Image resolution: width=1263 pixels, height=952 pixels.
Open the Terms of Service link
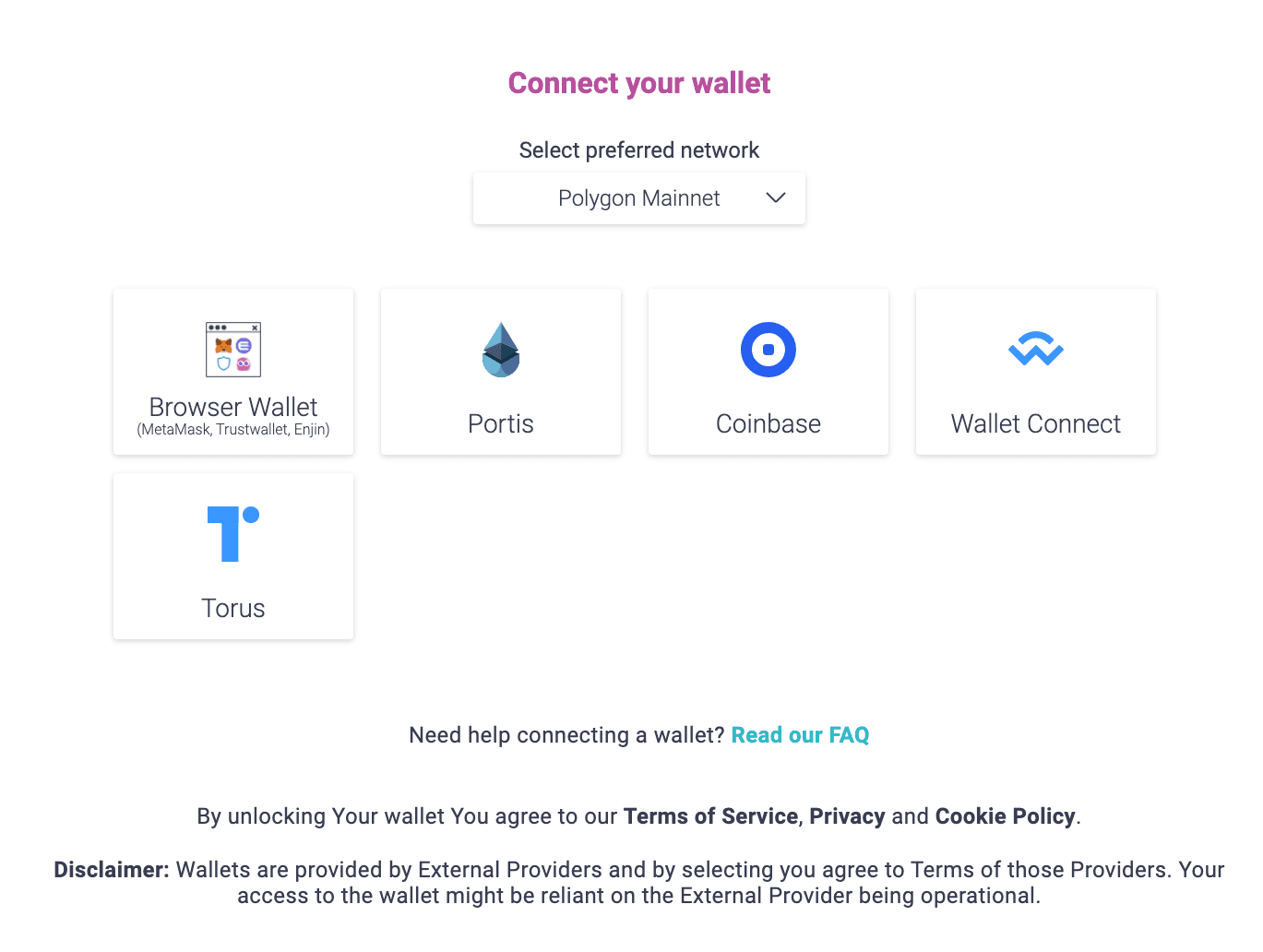710,816
